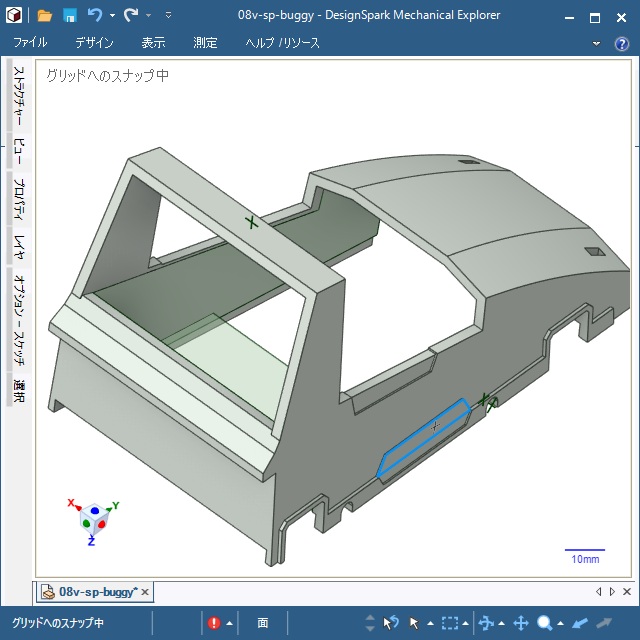Screen dimensions: 640x640
Task: Click the Open folder icon in quick access toolbar
Action: [x=44, y=16]
